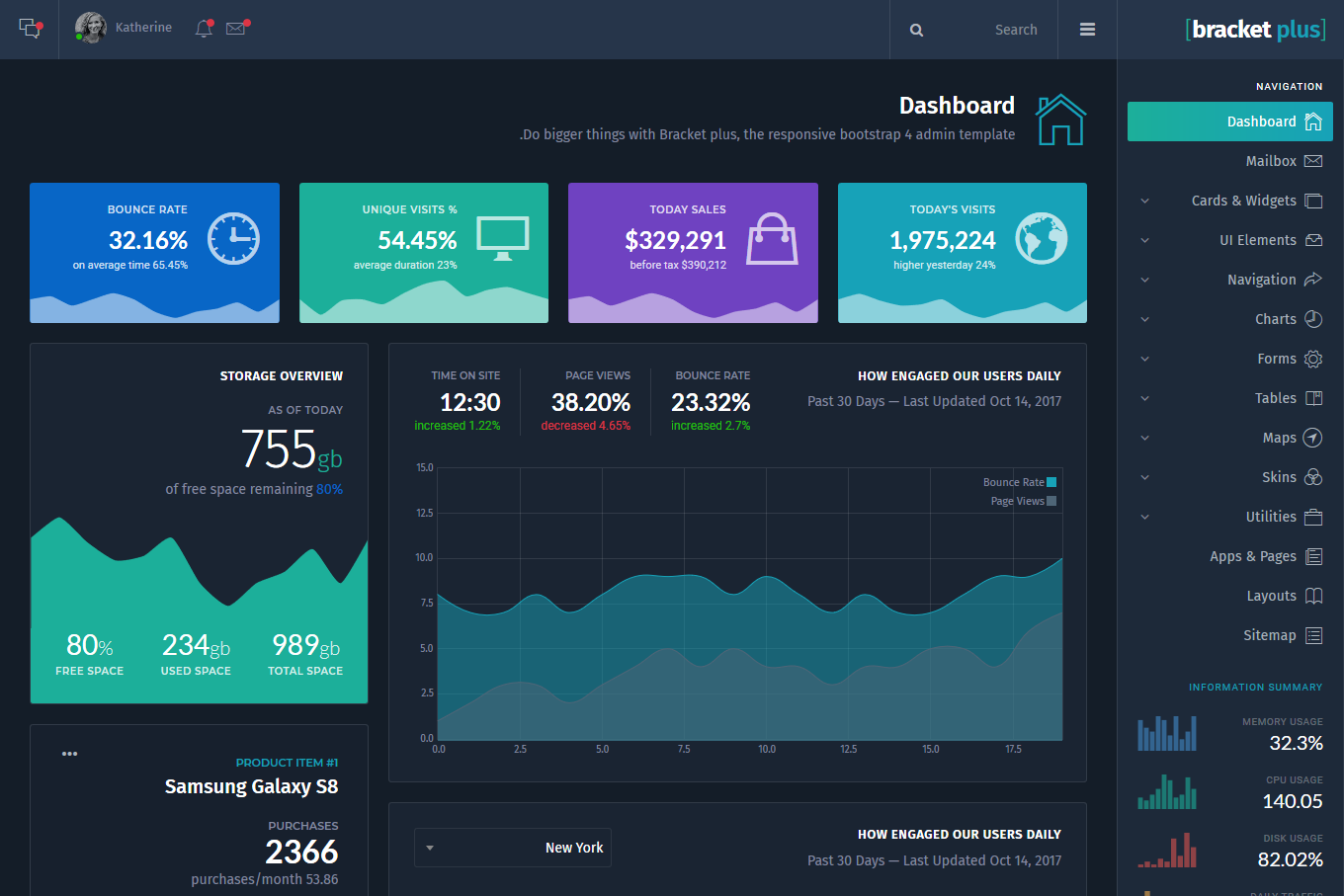Screen dimensions: 1344x896
Task: Click the chat bubbles icon in header
Action: click(x=30, y=29)
